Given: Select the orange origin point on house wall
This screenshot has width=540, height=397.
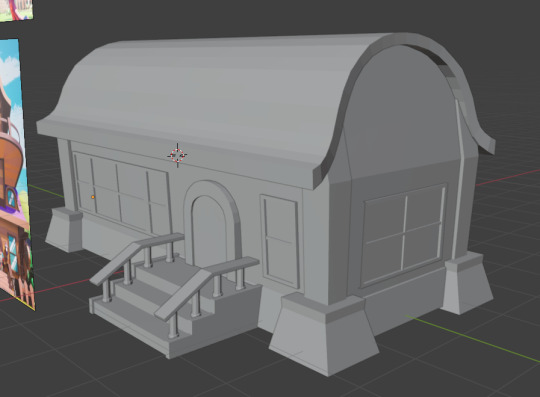Looking at the screenshot, I should pyautogui.click(x=93, y=197).
